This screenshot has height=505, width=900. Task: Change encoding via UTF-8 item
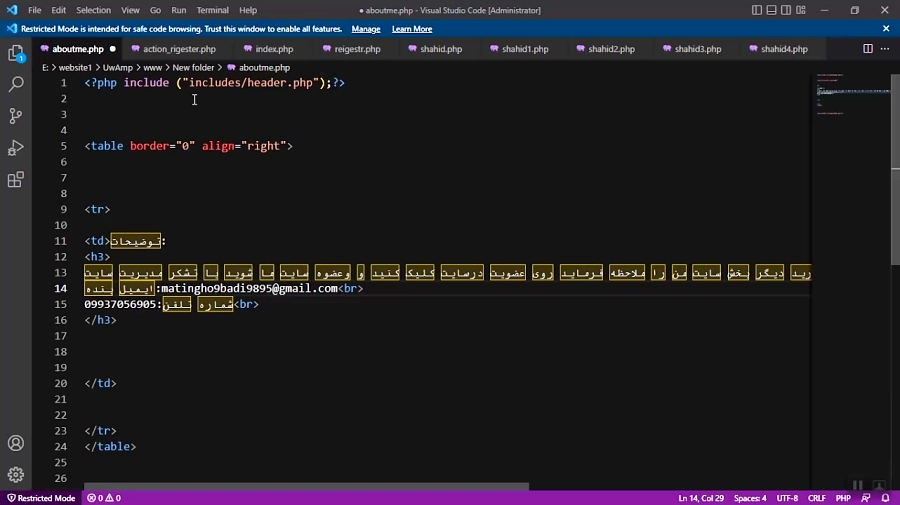787,498
